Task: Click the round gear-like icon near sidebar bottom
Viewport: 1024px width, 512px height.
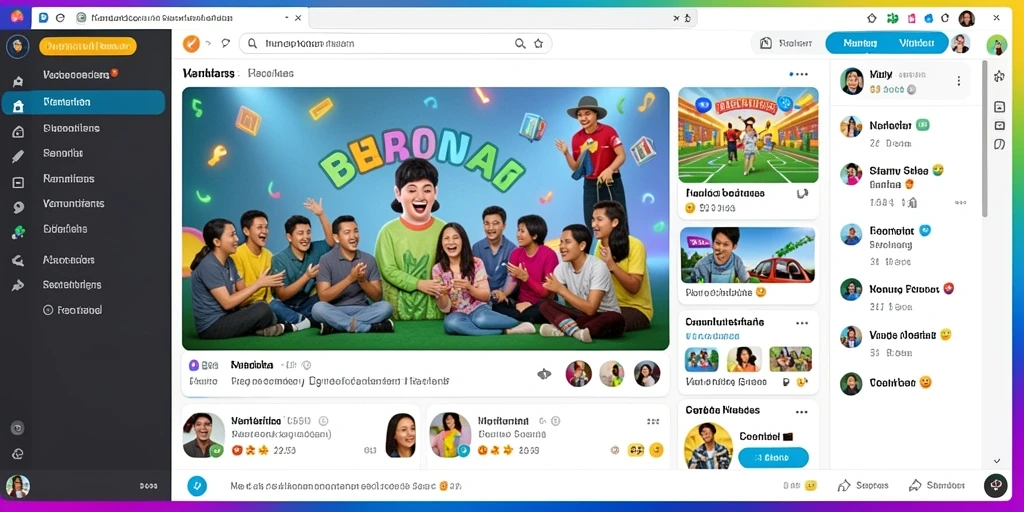Action: click(18, 428)
